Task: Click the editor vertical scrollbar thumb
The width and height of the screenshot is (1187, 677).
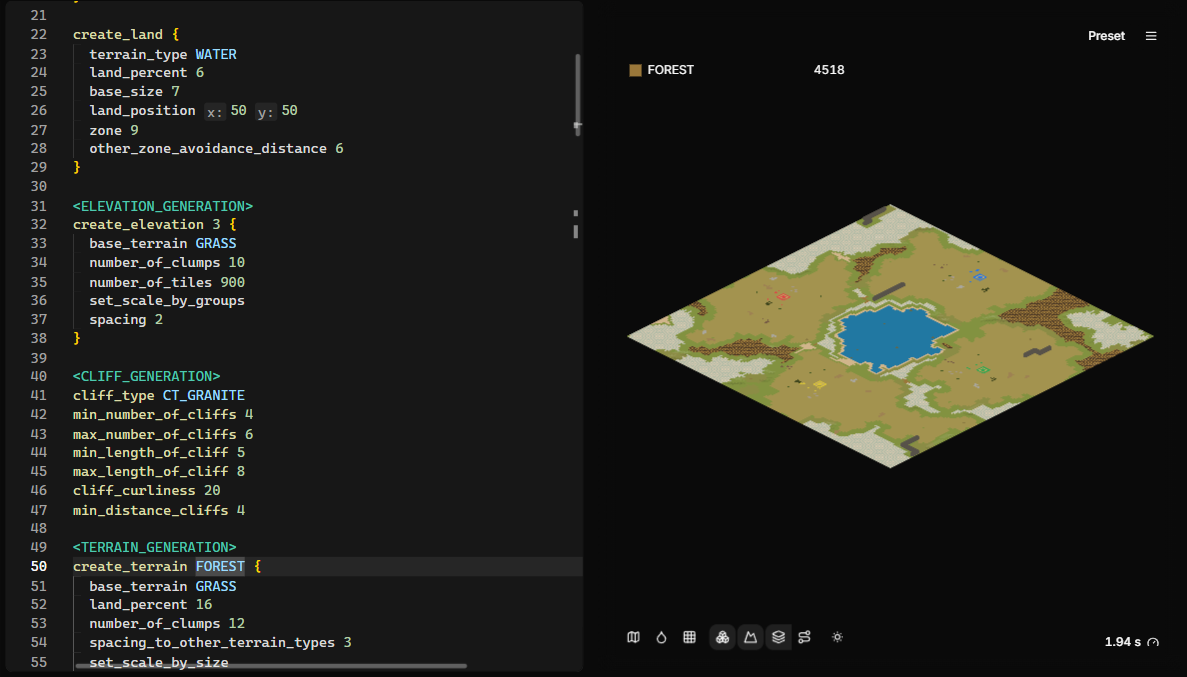Action: (x=578, y=95)
